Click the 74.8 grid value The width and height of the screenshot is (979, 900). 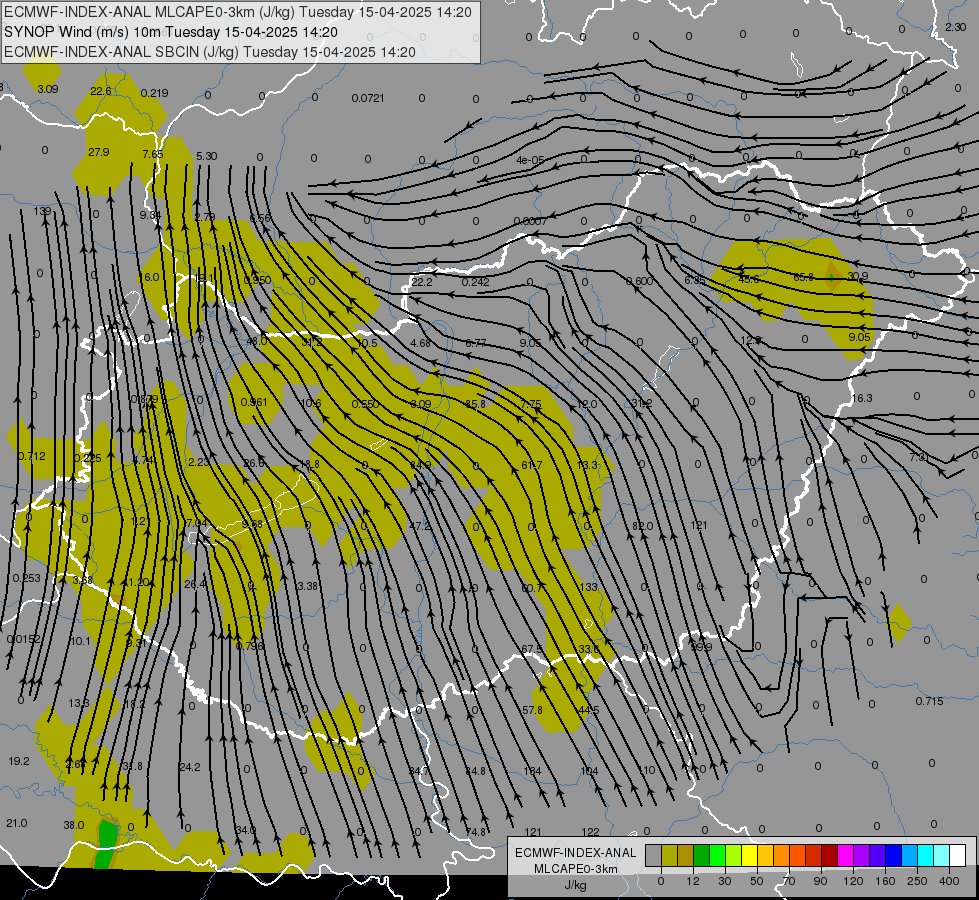475,832
